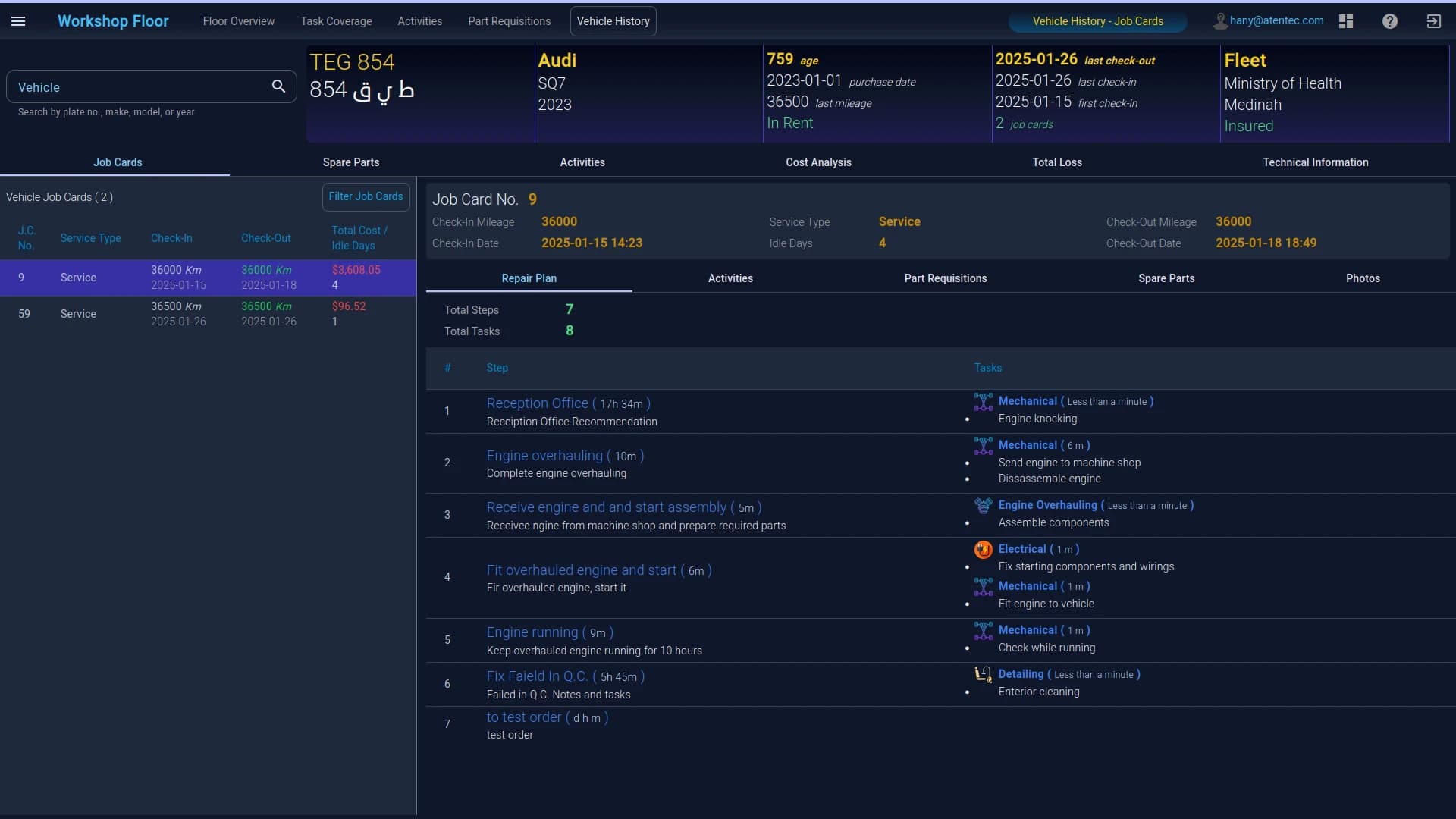Click the $96.52 total cost value
Viewport: 1456px width, 819px height.
click(x=348, y=306)
